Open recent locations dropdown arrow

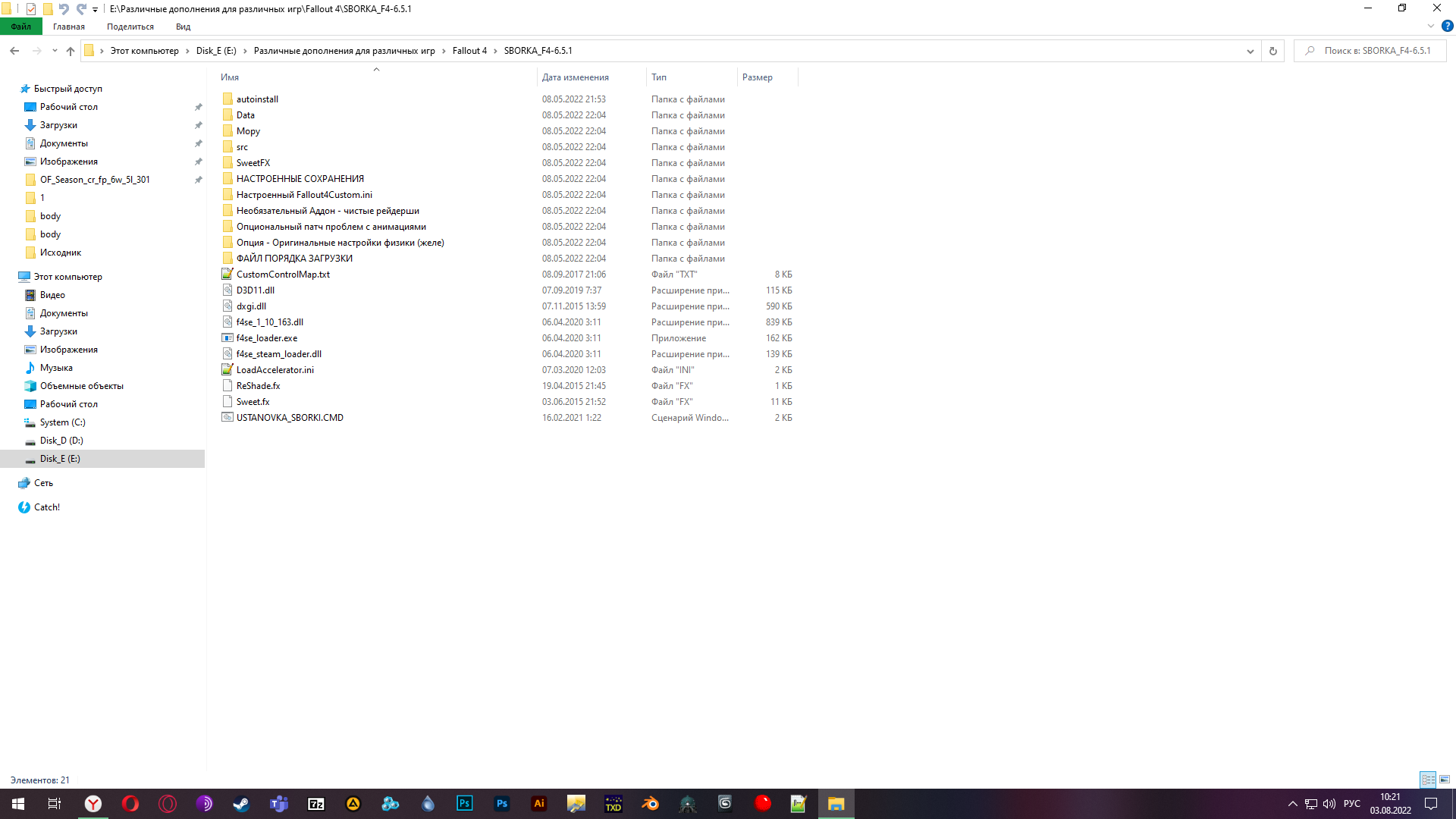(x=55, y=51)
